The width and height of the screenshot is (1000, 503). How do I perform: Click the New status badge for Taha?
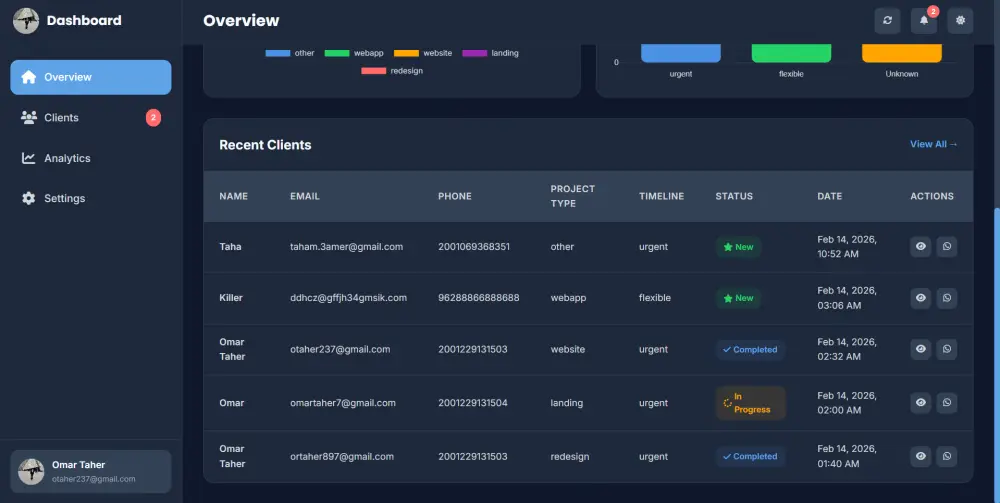pyautogui.click(x=738, y=247)
